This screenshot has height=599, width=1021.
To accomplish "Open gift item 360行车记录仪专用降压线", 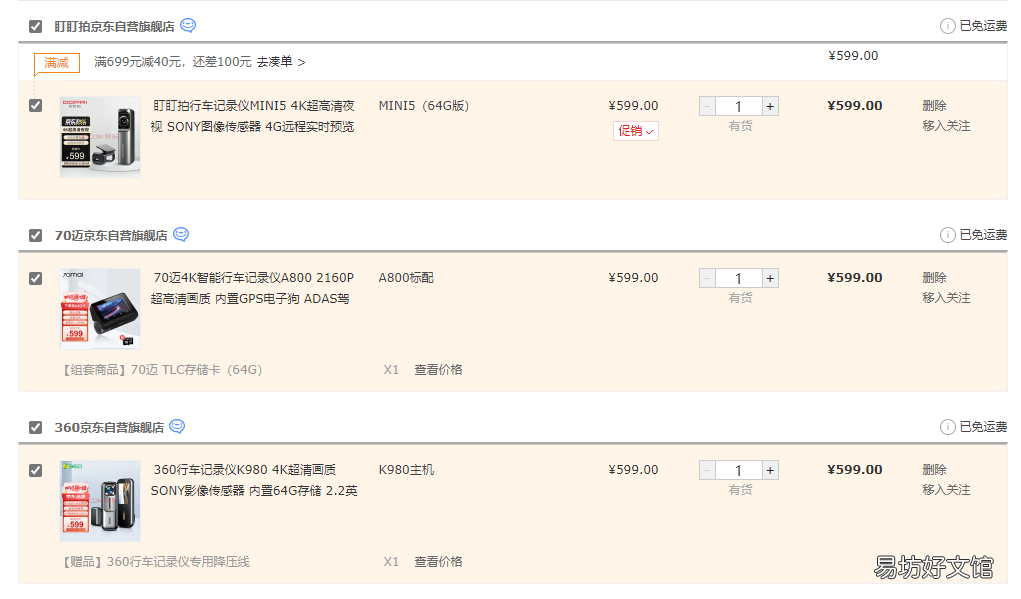I will coord(156,562).
